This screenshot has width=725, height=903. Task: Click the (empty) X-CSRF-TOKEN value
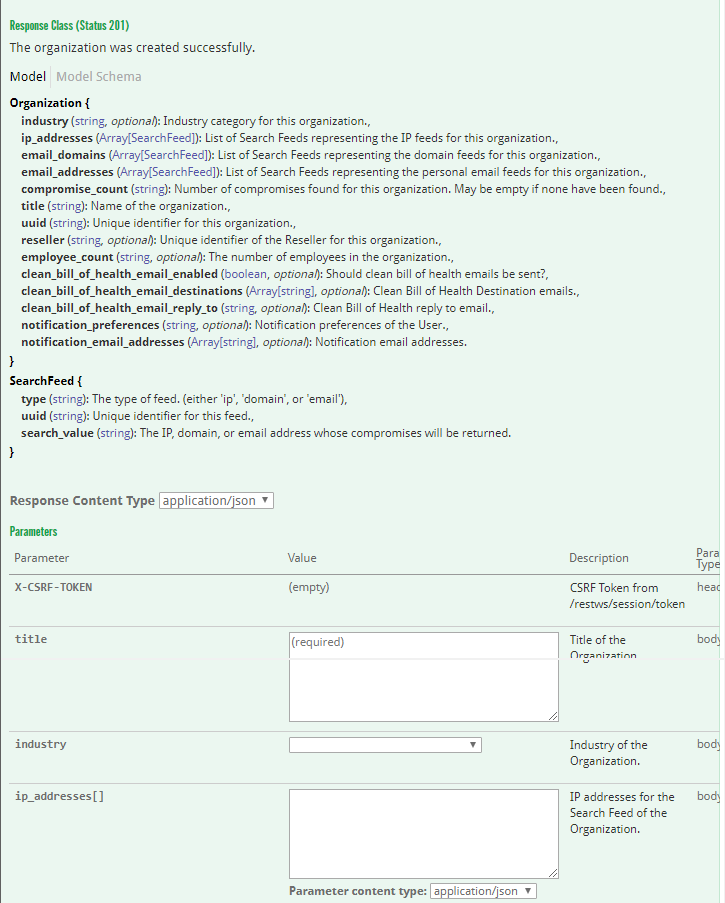coord(308,587)
